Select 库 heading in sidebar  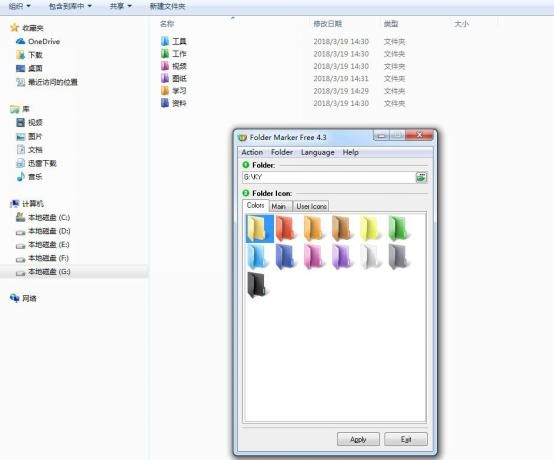tap(20, 109)
